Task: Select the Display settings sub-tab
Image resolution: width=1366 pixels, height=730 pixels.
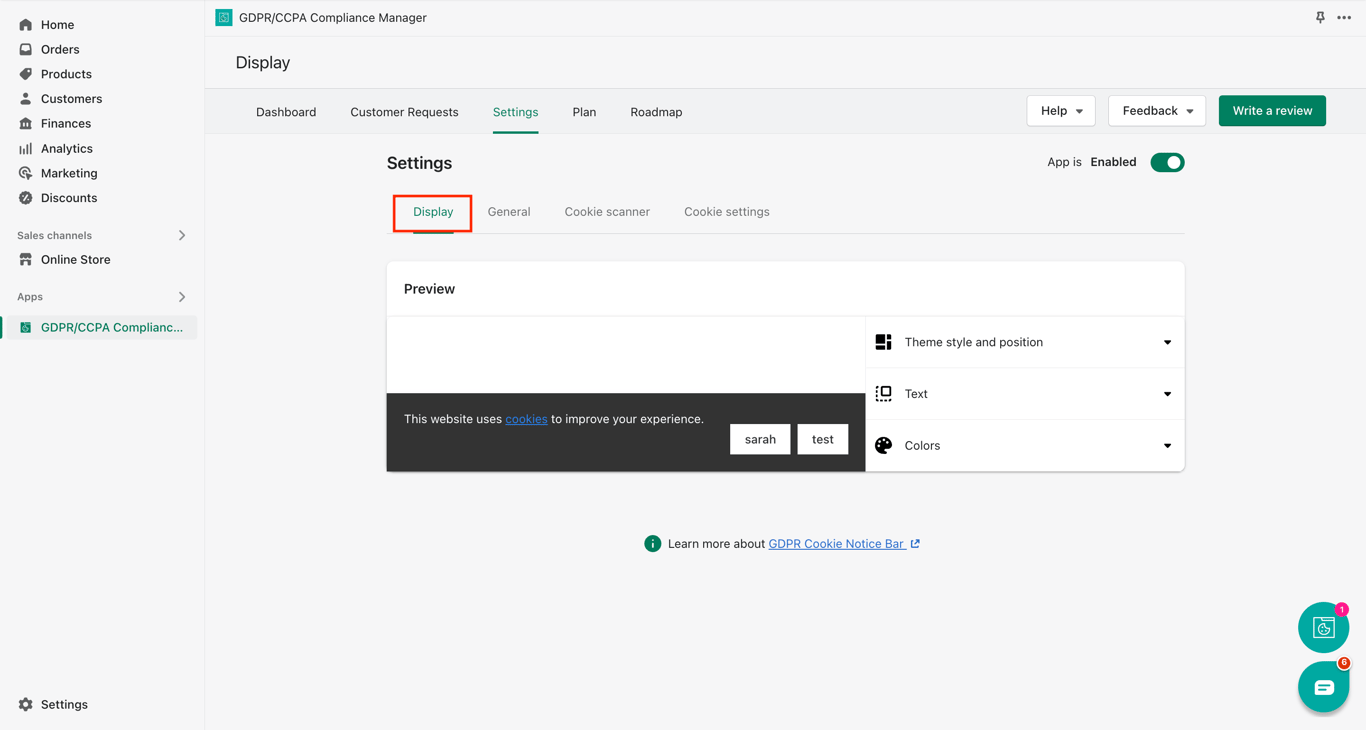Action: (x=433, y=212)
